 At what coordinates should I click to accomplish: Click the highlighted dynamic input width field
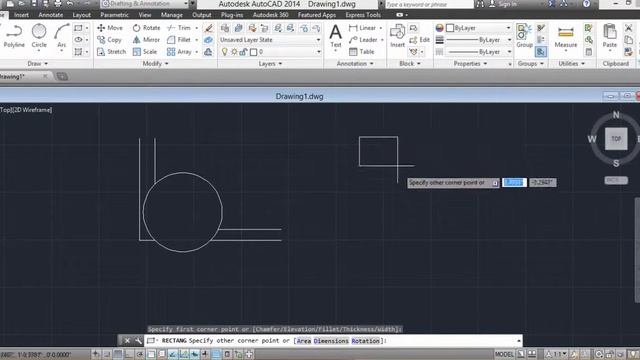tap(514, 182)
